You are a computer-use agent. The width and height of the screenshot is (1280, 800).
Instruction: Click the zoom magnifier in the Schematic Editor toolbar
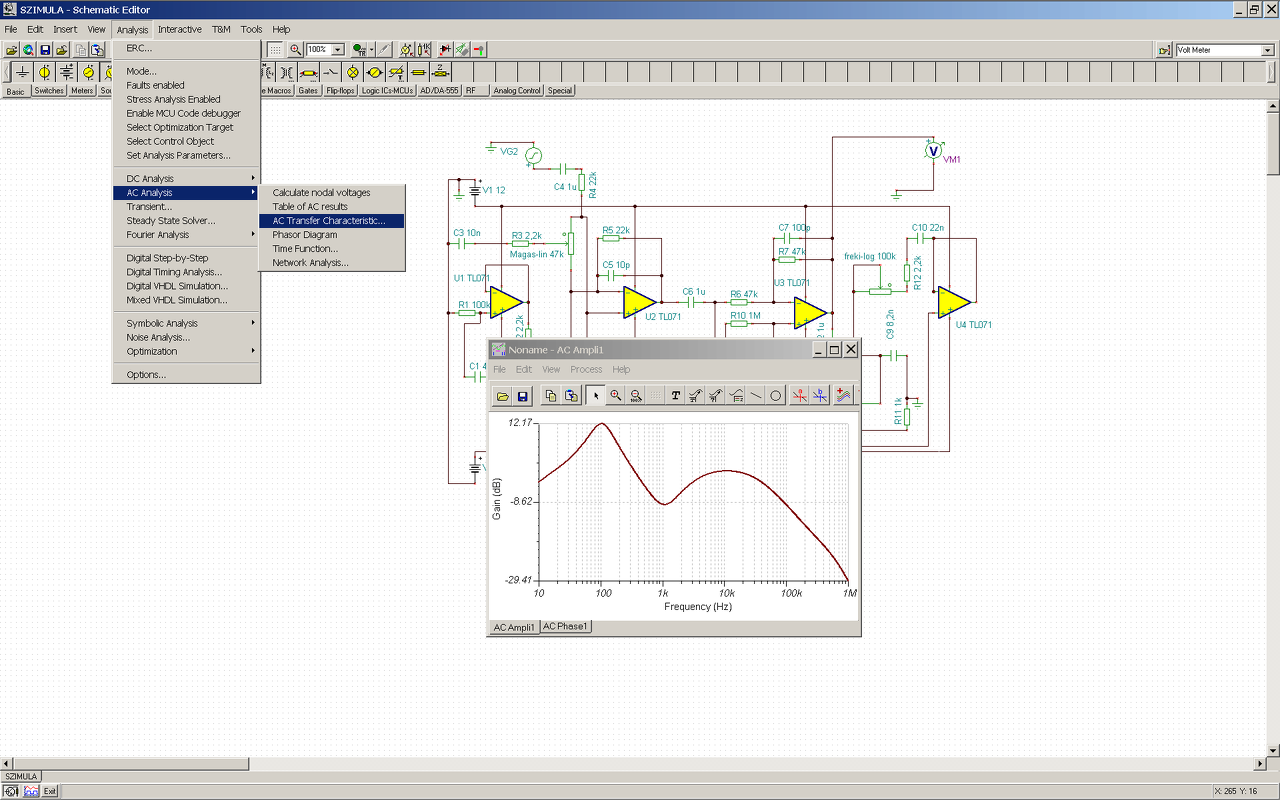(295, 49)
